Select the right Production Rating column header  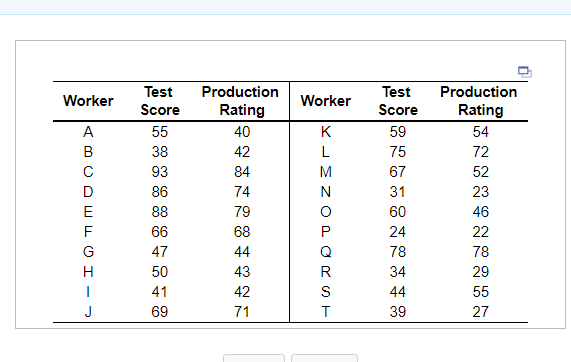[x=479, y=101]
